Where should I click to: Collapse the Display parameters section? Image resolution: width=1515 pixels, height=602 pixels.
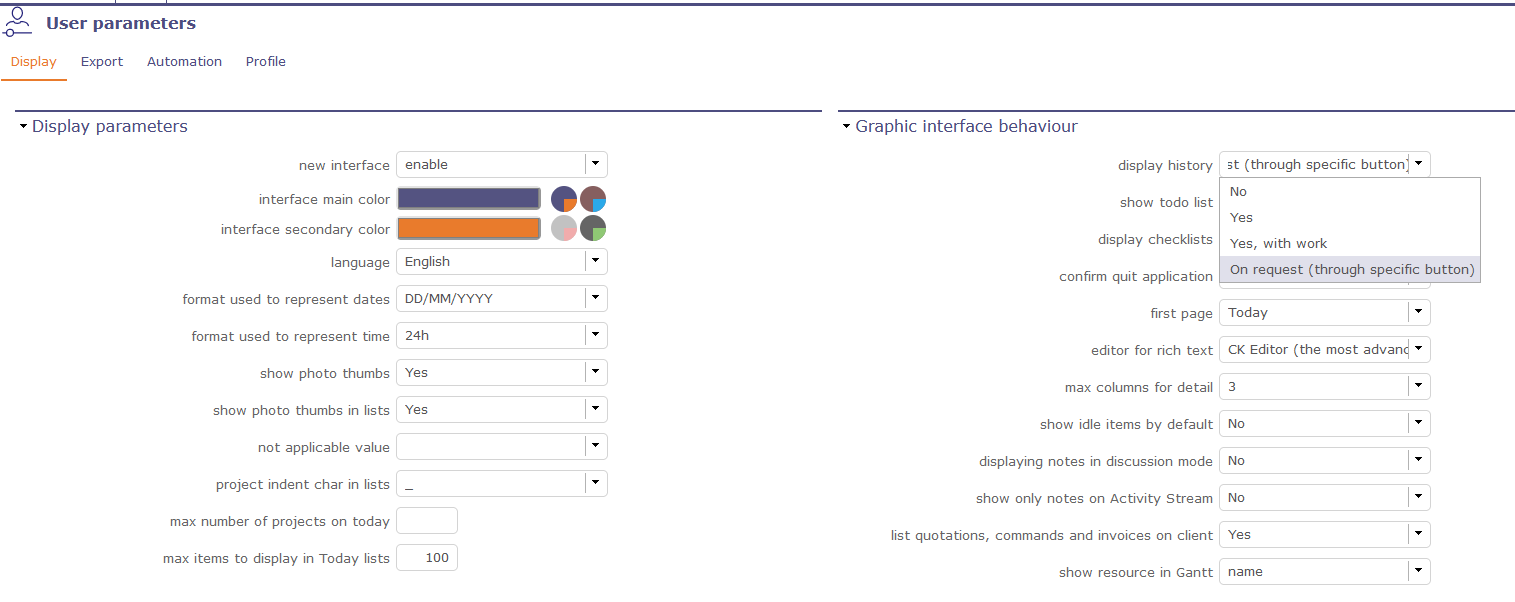click(x=23, y=127)
